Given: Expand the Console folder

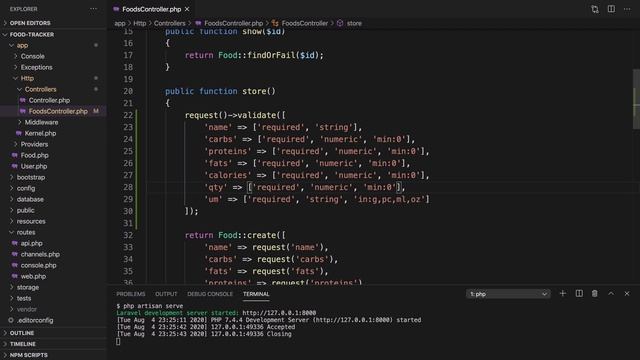Looking at the screenshot, I should (x=32, y=56).
